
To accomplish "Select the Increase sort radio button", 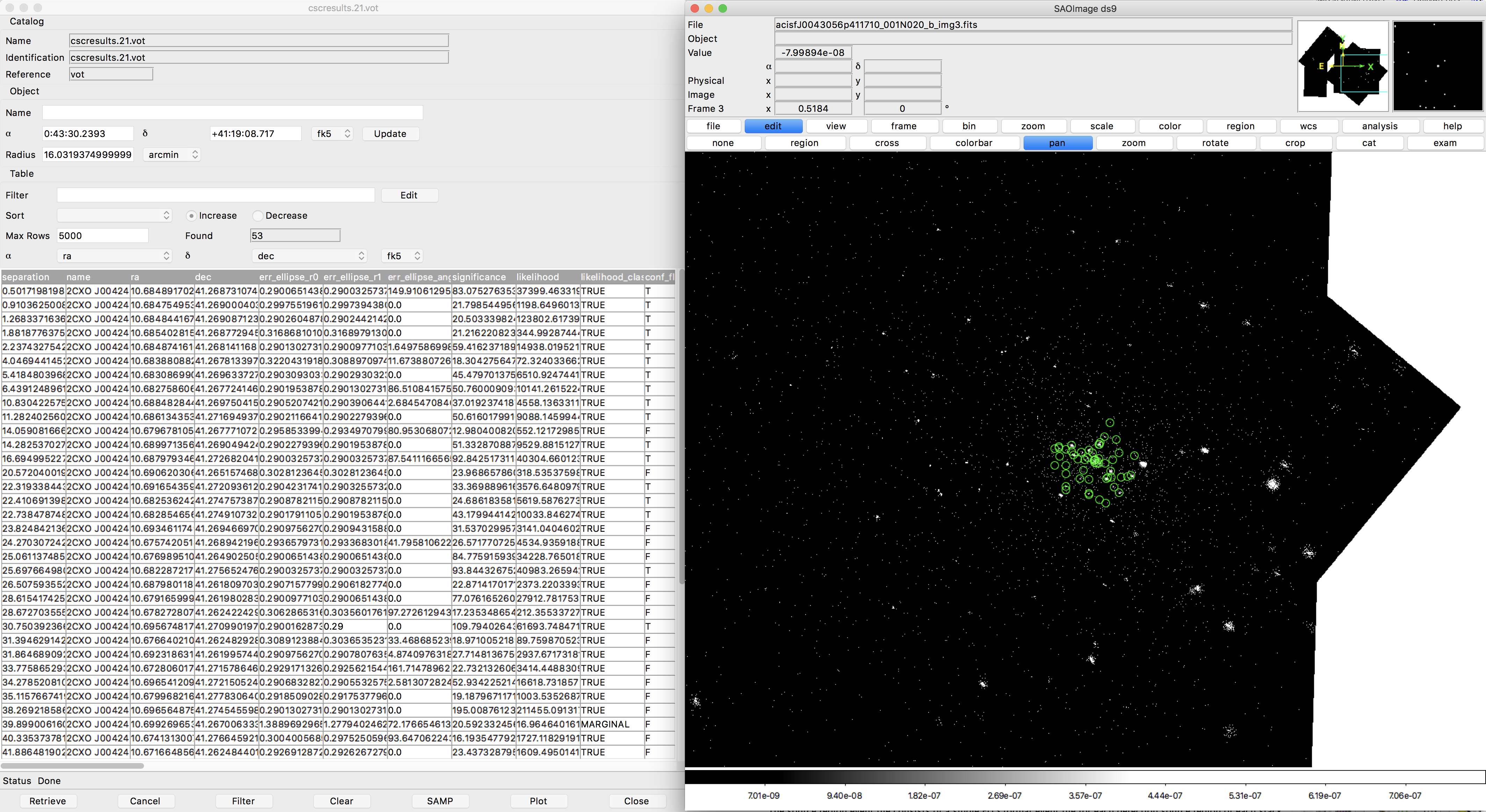I will click(192, 216).
